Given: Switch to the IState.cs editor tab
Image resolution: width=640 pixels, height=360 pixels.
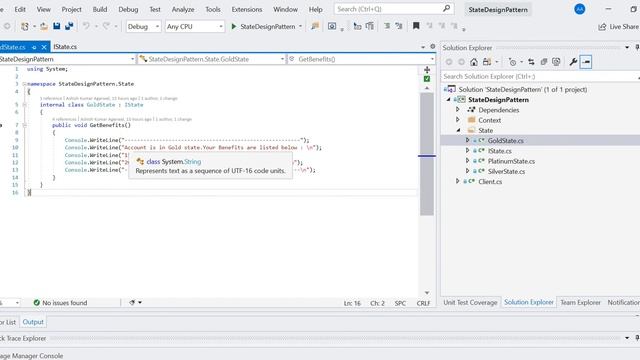Looking at the screenshot, I should [x=65, y=47].
